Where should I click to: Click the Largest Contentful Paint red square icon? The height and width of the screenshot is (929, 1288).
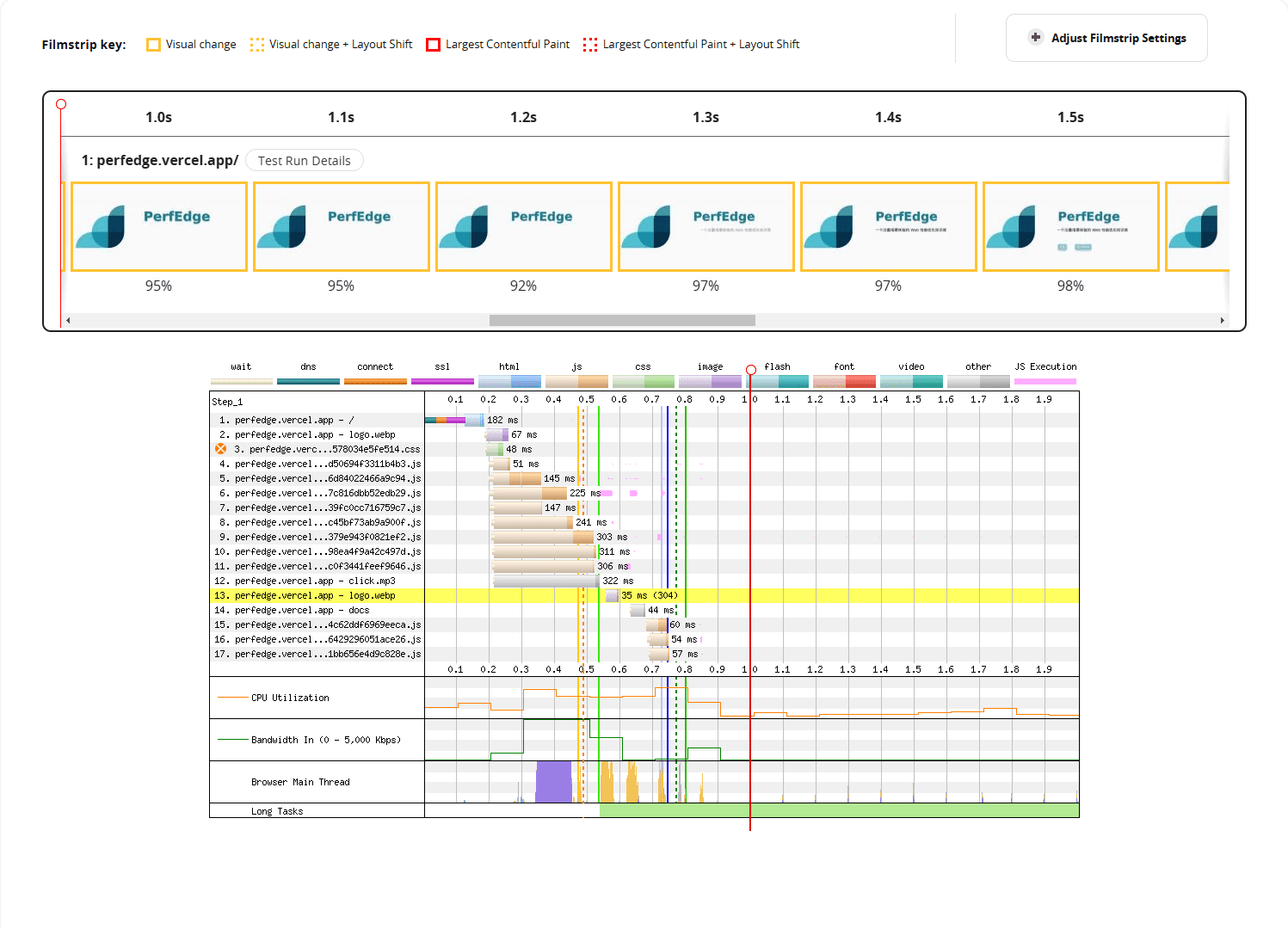(x=434, y=45)
